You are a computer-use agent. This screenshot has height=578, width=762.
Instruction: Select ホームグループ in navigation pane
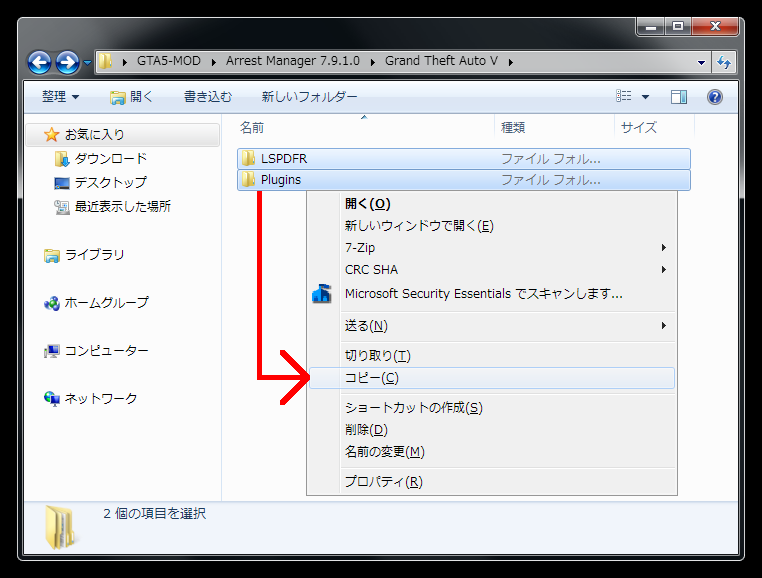pyautogui.click(x=106, y=302)
